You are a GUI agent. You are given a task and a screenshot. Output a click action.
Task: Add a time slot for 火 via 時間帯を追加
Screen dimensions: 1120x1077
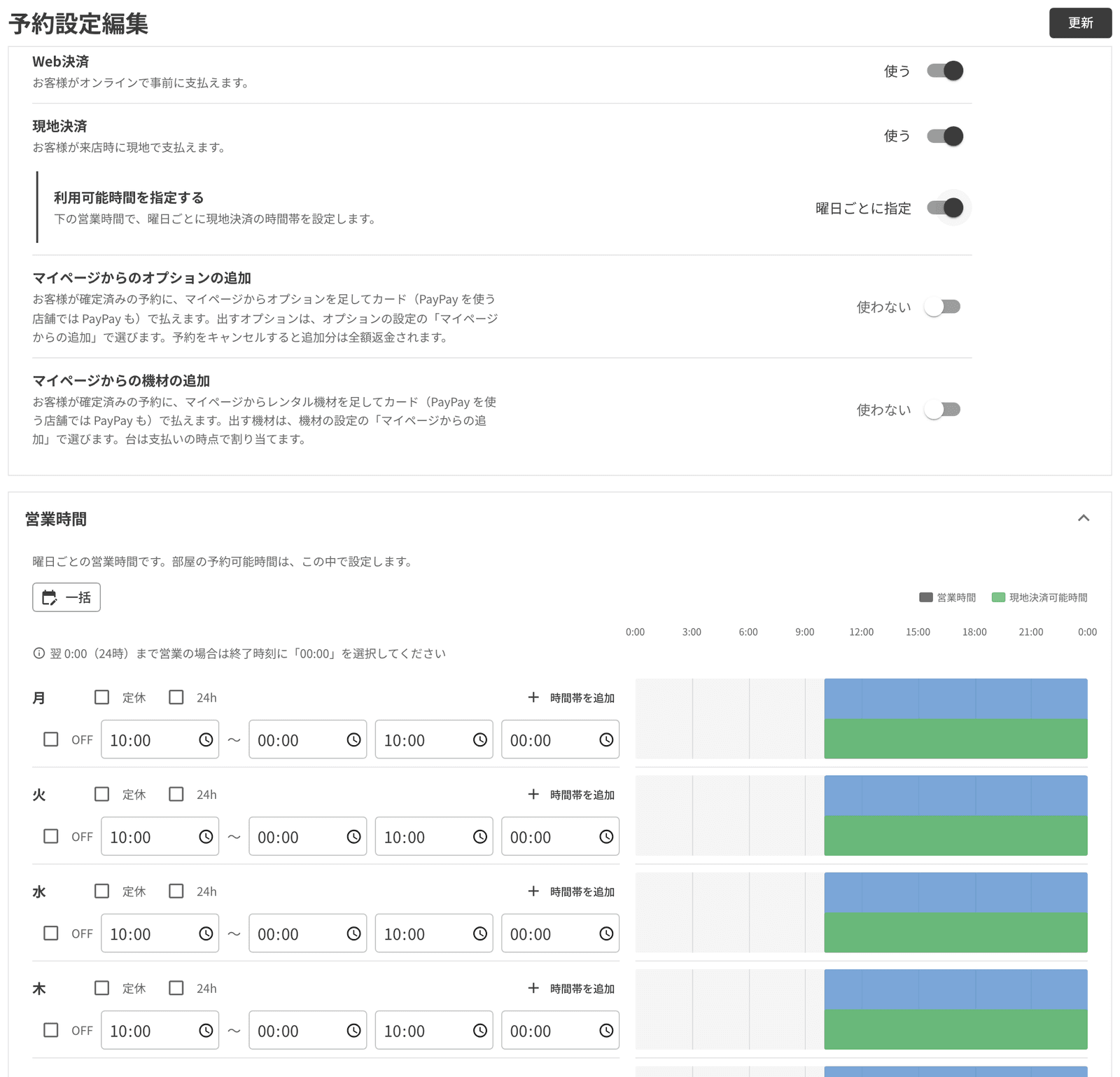[x=571, y=794]
